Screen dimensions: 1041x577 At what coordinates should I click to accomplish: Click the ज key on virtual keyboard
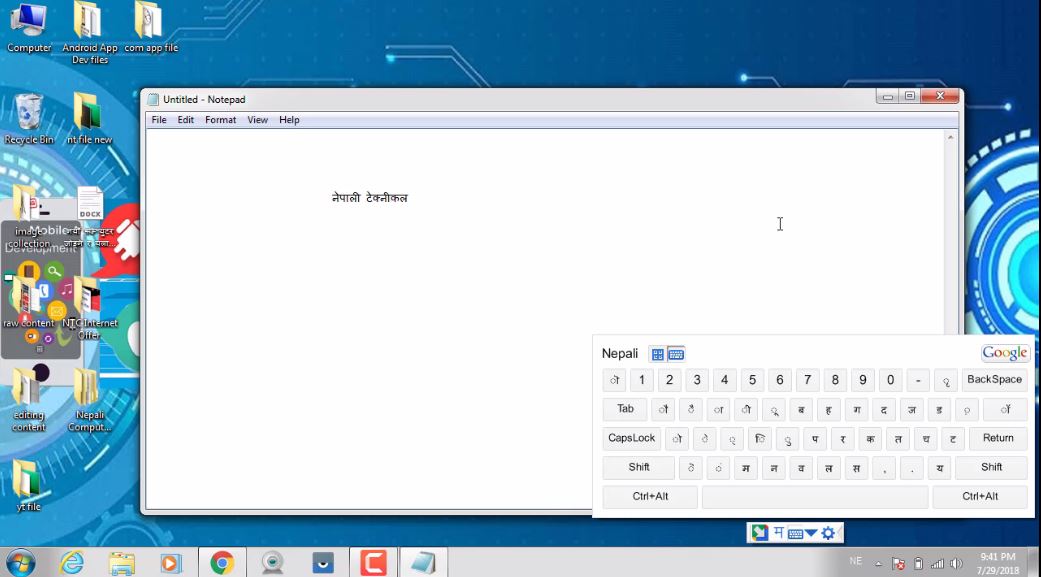coord(911,409)
